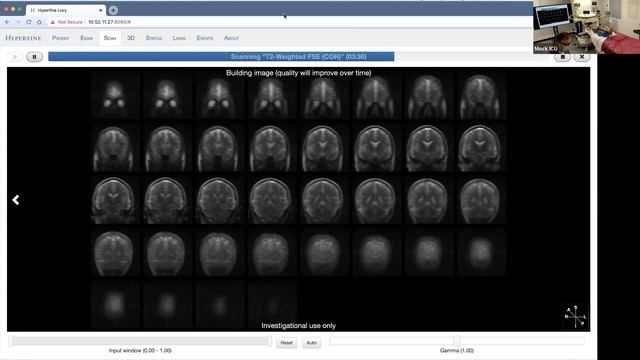Click the Mock ICU video overlay

click(586, 27)
